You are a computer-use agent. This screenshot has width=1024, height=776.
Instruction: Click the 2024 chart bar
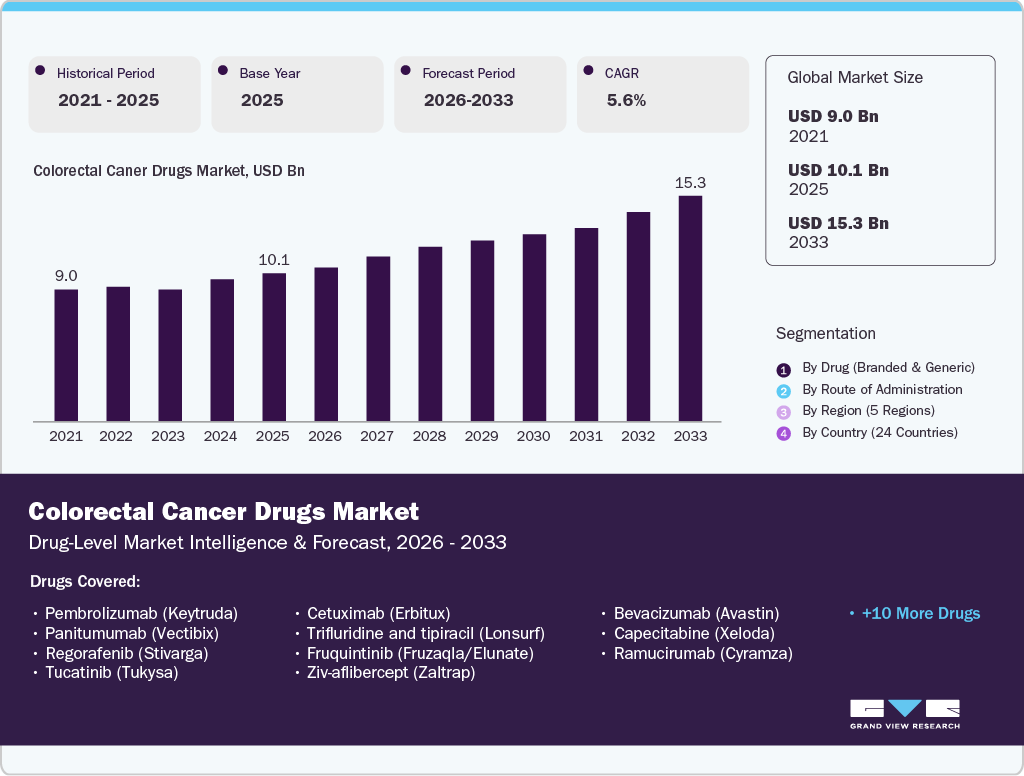222,350
